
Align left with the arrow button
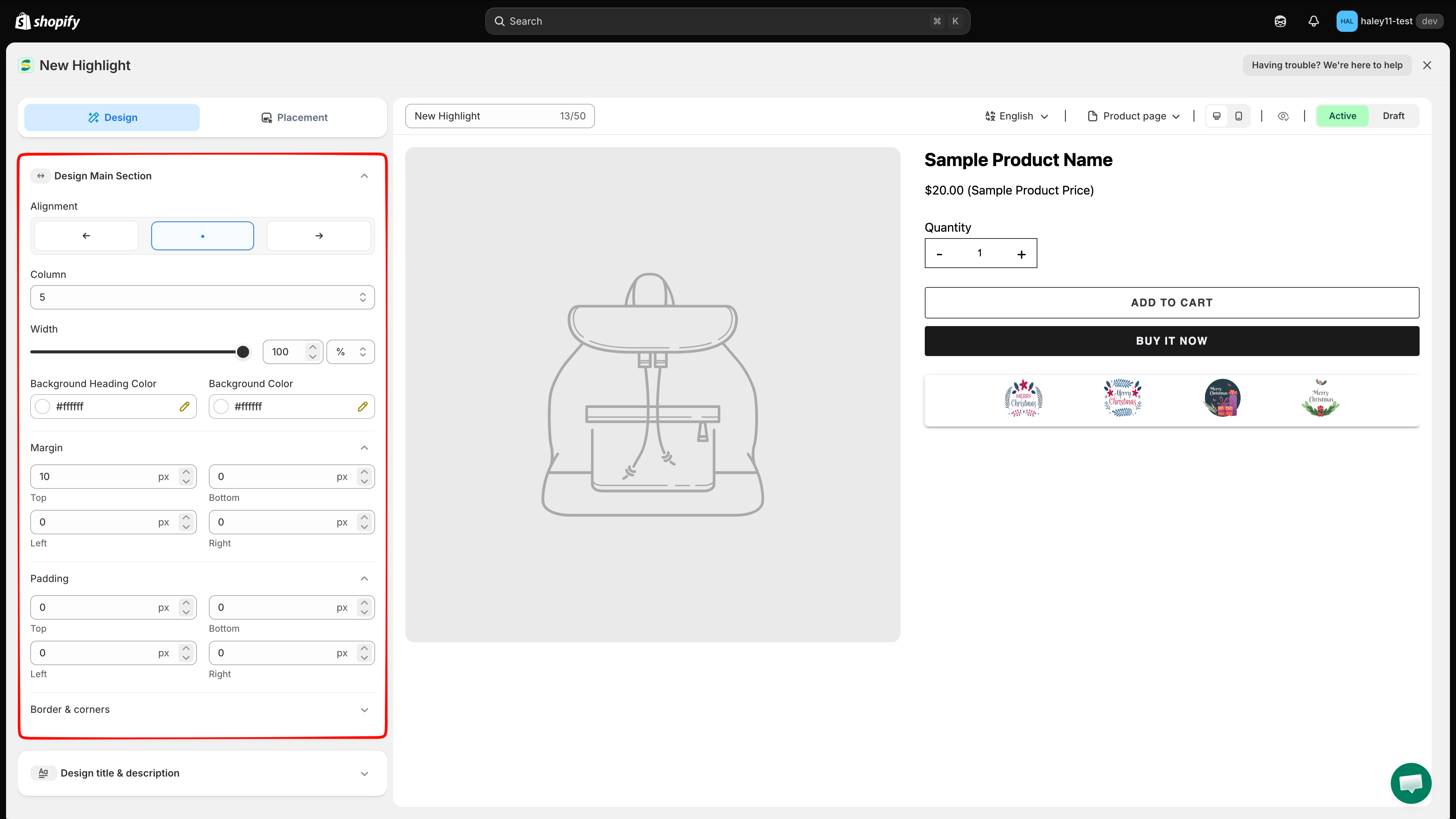[86, 236]
